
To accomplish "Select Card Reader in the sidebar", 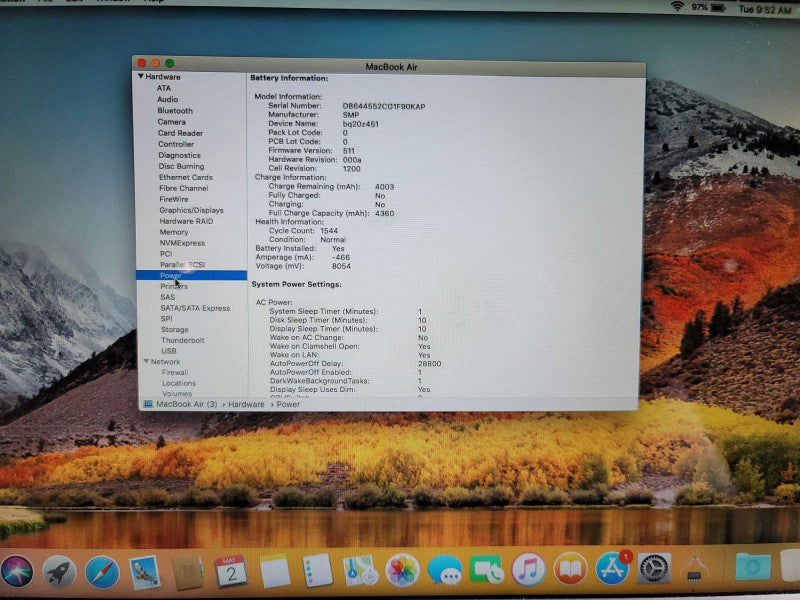I will coord(180,133).
